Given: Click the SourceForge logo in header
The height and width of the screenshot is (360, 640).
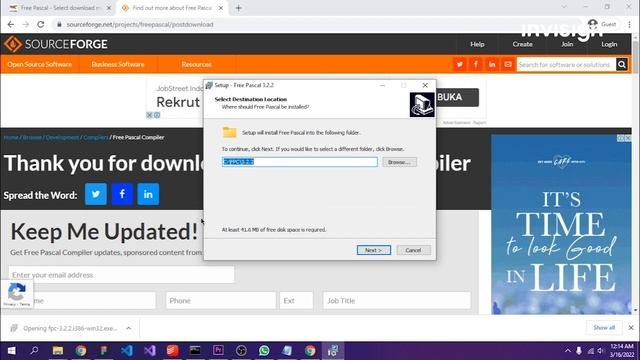Looking at the screenshot, I should (x=56, y=44).
